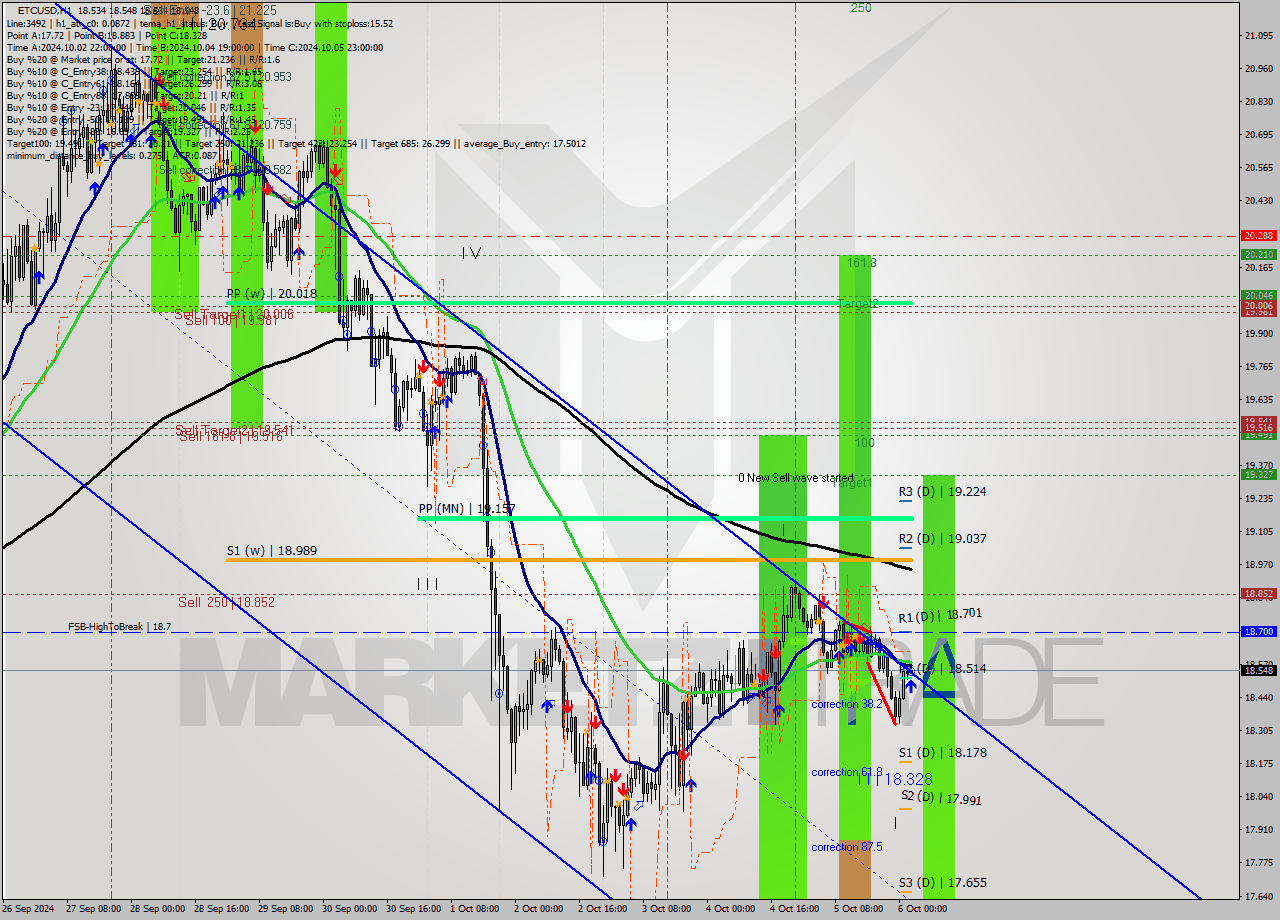Select the correction 38.2 label
The height and width of the screenshot is (920, 1280).
(847, 705)
